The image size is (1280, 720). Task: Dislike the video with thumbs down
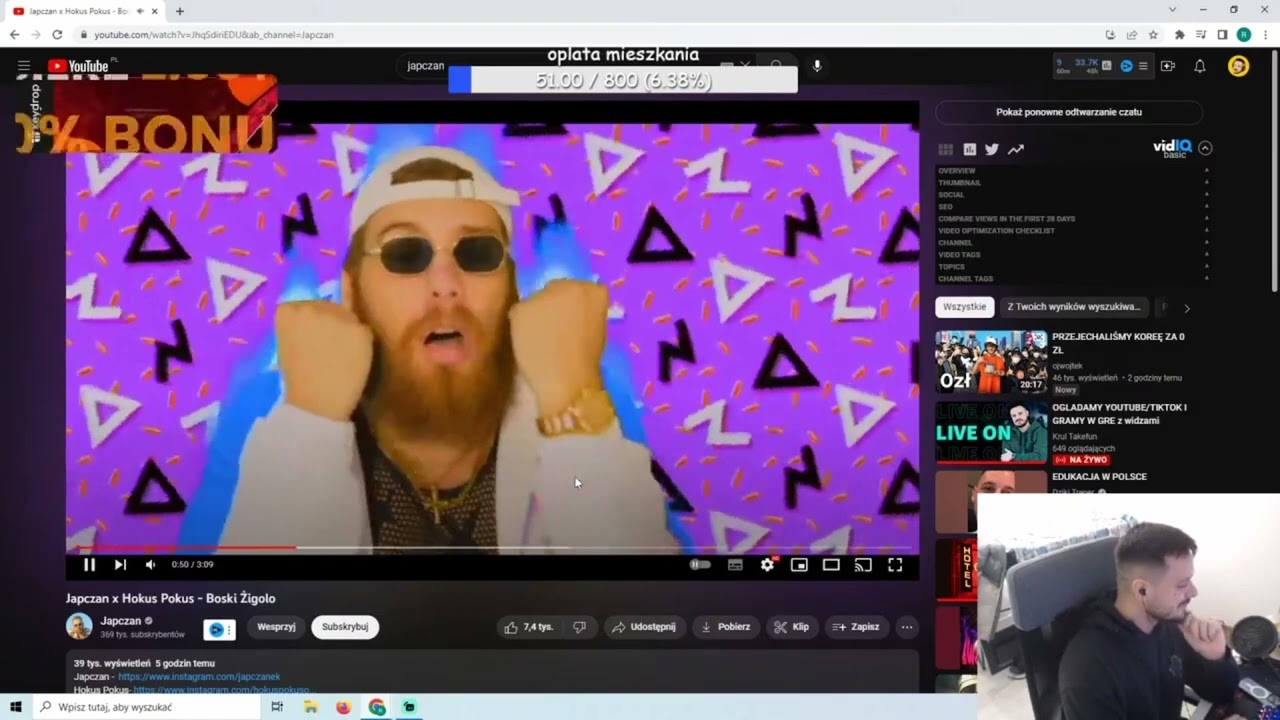pos(579,627)
